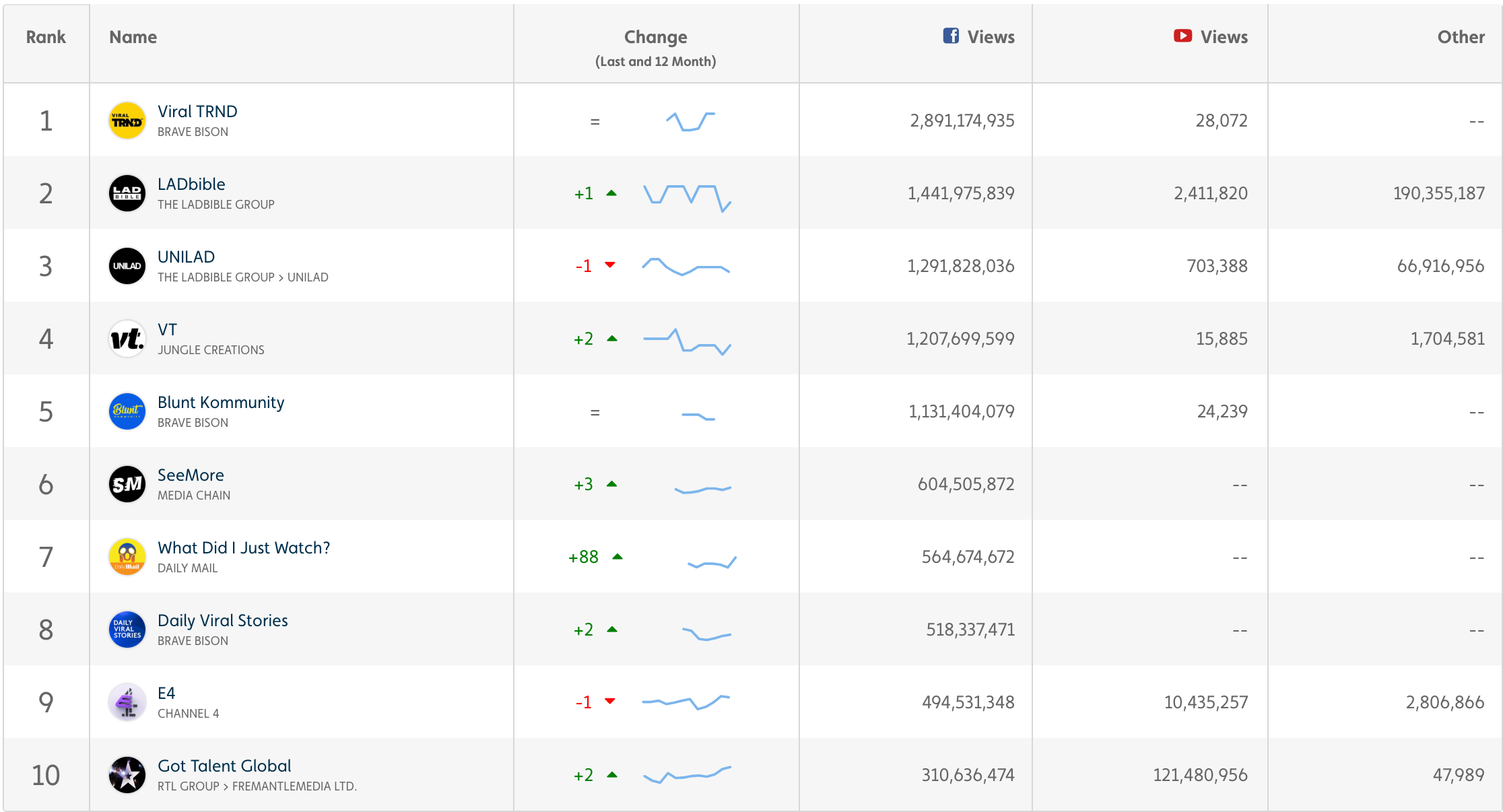Click the Viral TRND sparkline chart

690,121
